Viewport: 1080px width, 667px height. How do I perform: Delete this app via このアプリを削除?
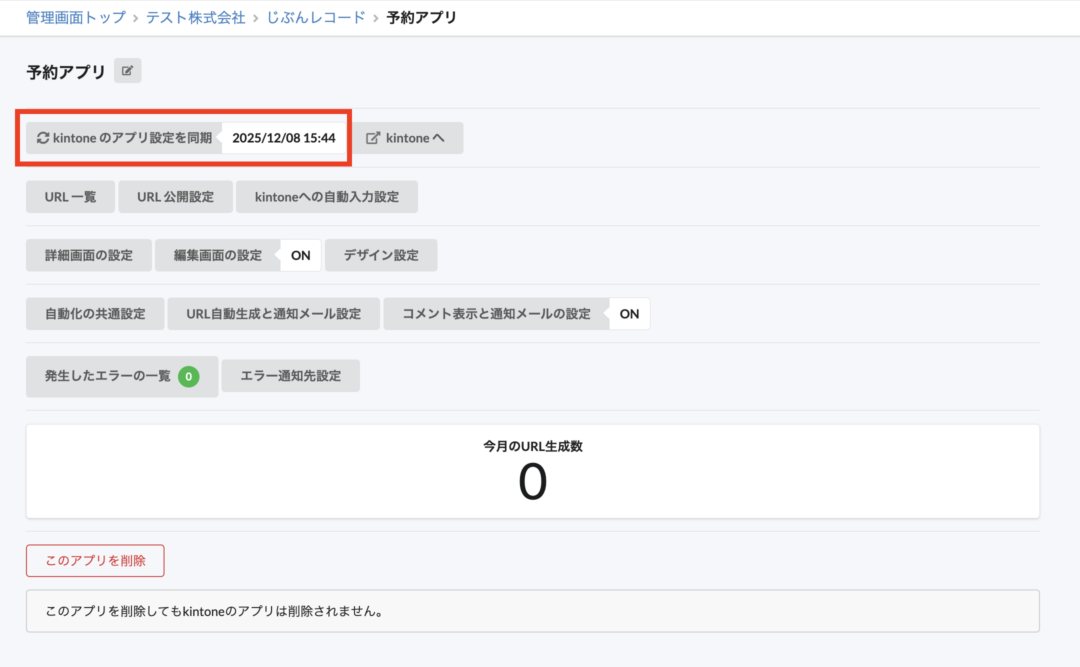coord(95,560)
